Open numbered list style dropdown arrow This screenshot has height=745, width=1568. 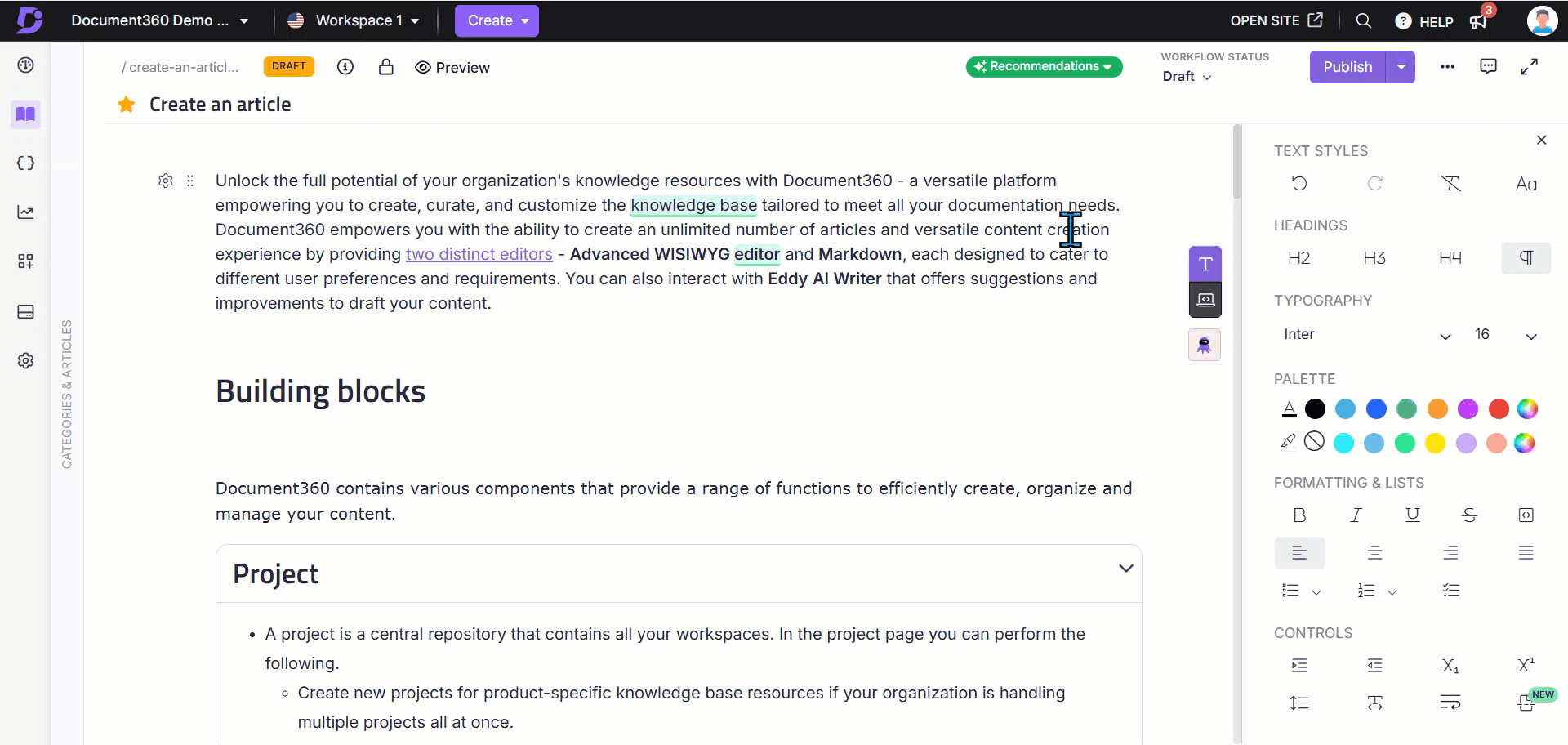click(1392, 592)
